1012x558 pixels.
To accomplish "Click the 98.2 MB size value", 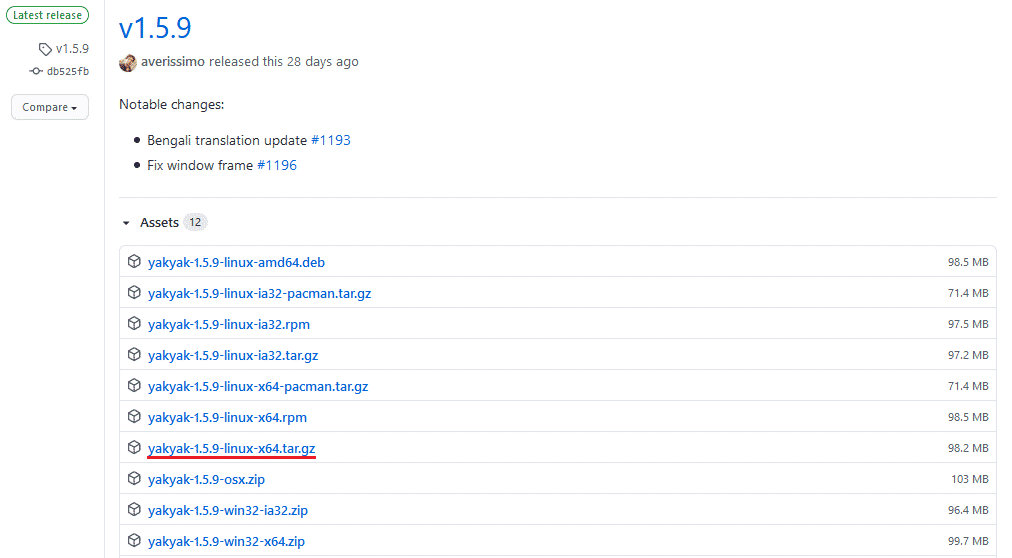I will tap(968, 448).
